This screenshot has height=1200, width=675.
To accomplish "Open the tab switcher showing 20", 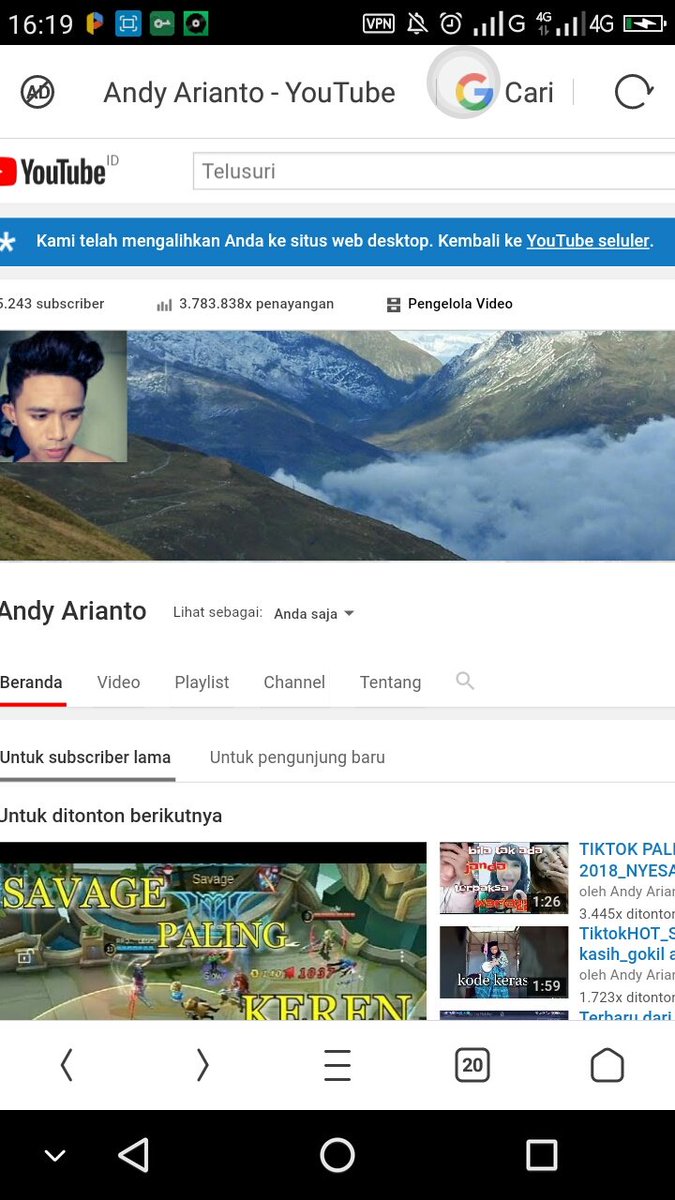I will 473,1065.
